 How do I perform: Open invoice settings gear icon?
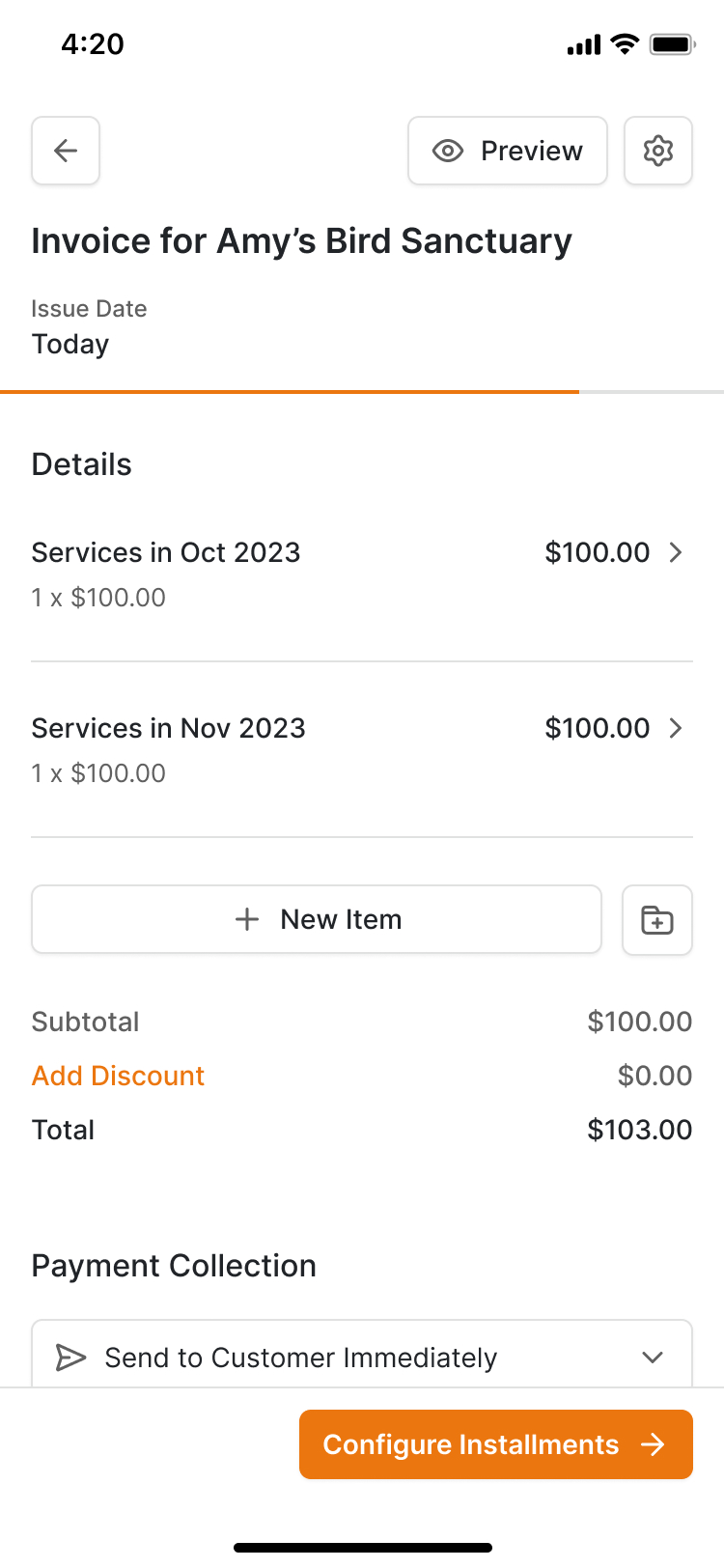pyautogui.click(x=658, y=151)
